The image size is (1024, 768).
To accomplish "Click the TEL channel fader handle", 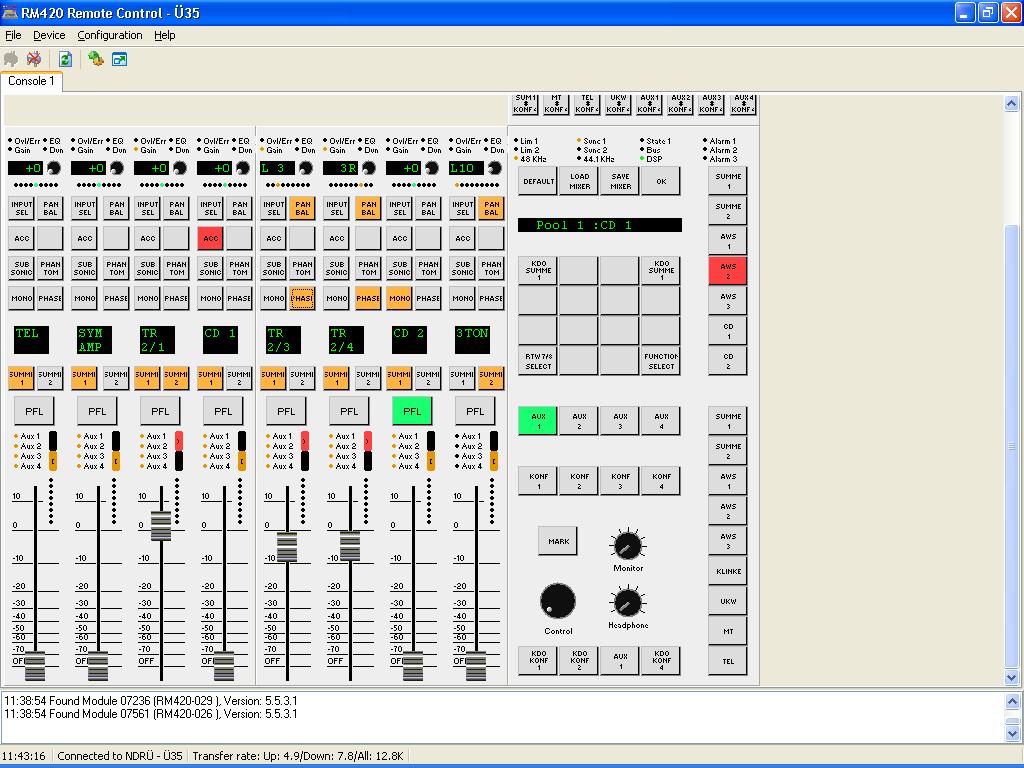I will 35,666.
